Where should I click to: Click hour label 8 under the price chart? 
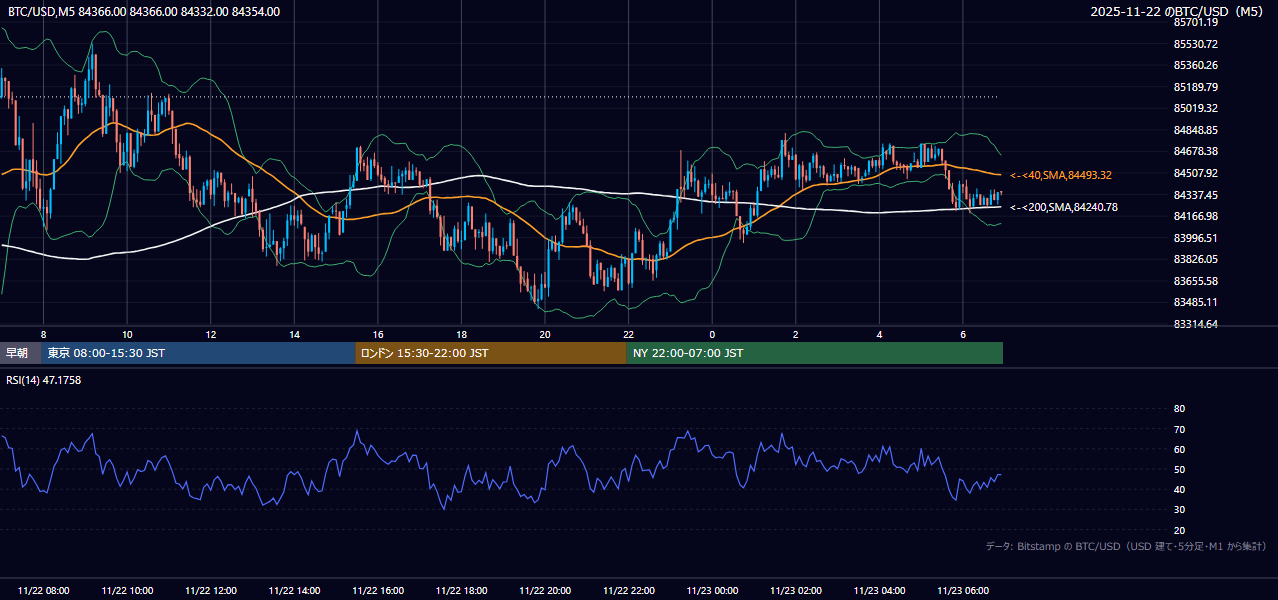(43, 334)
